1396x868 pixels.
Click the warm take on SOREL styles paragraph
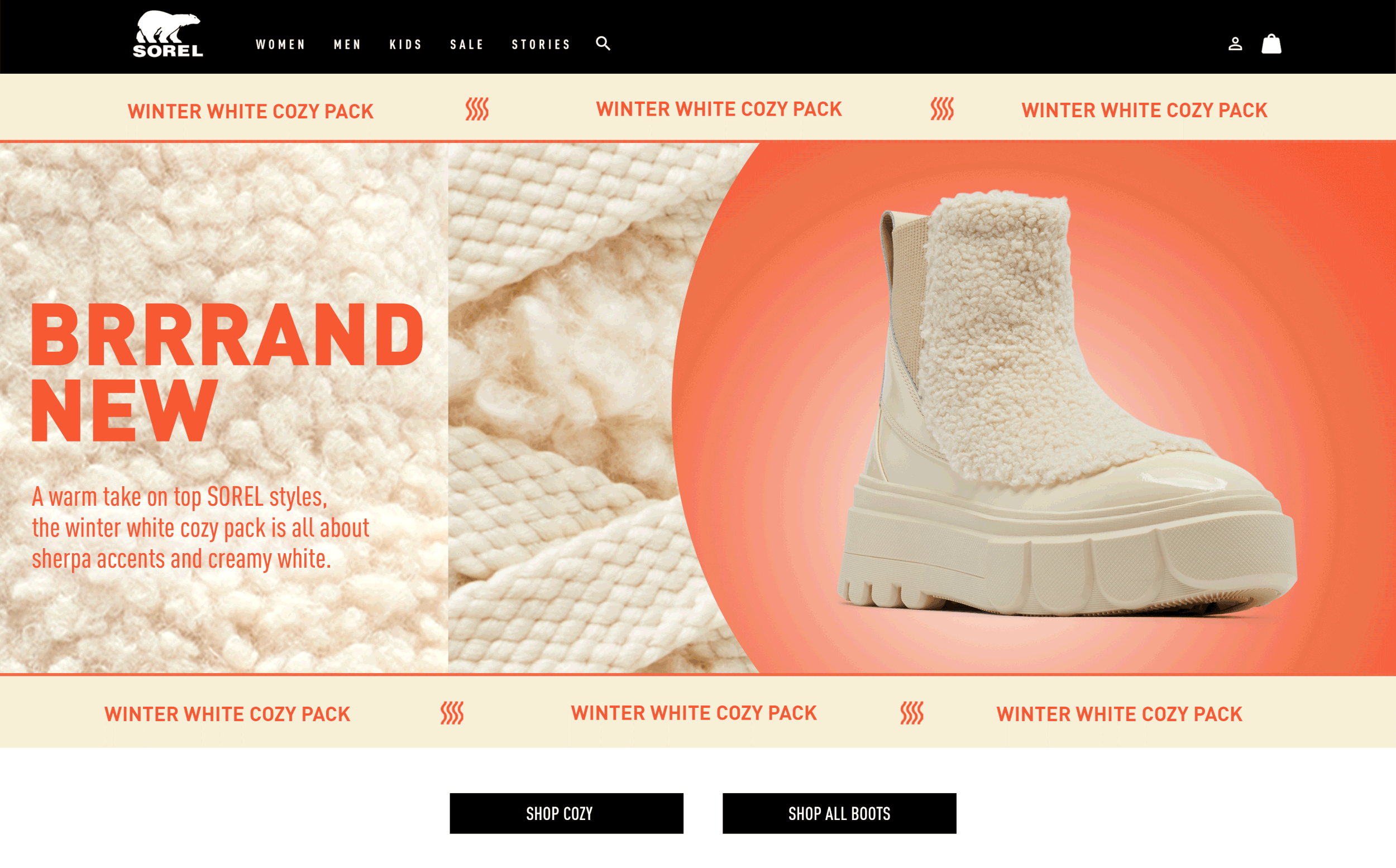[x=200, y=528]
